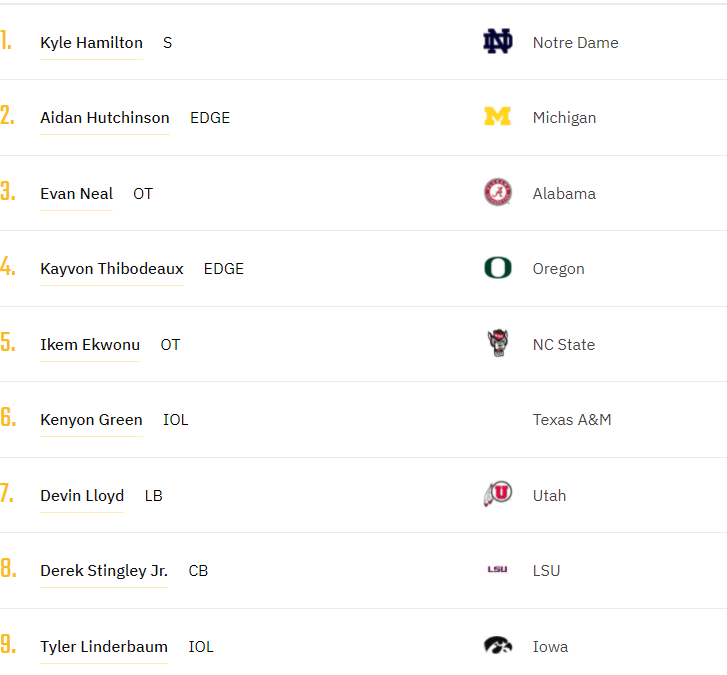This screenshot has height=675, width=727.
Task: Open Derek Stingley Jr.'s profile
Action: tap(104, 571)
